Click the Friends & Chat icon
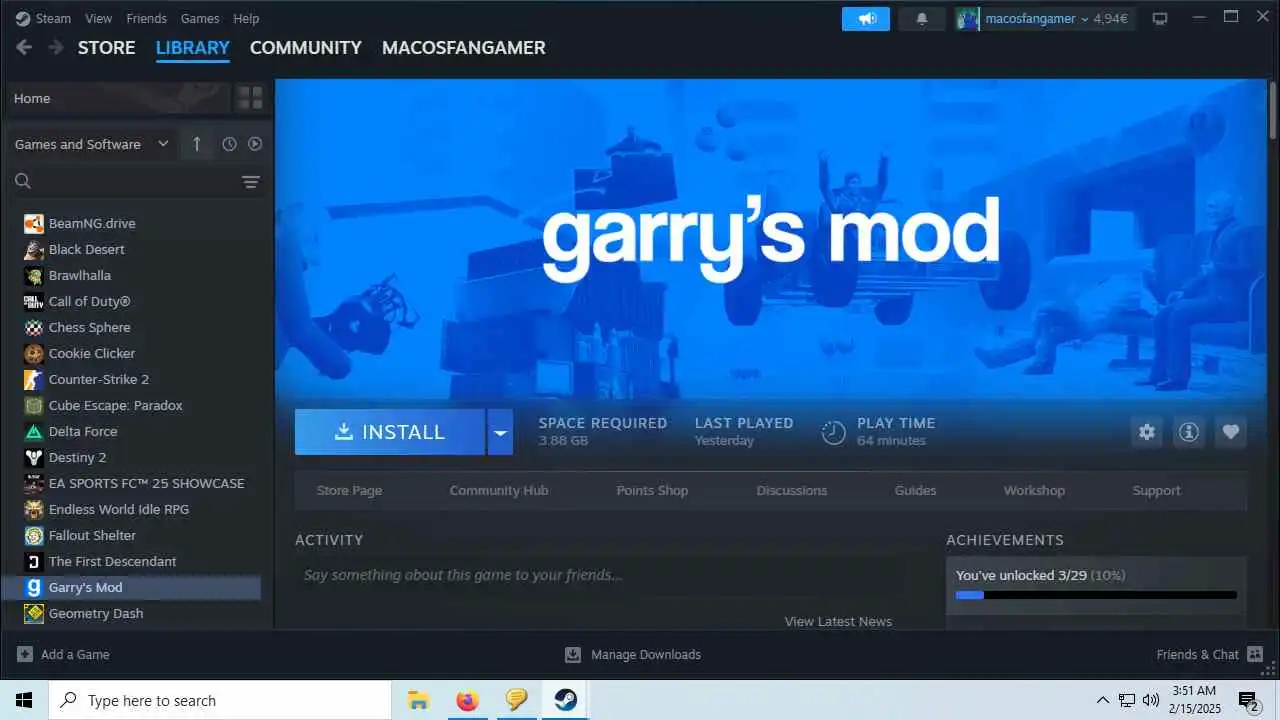This screenshot has height=720, width=1280. coord(1255,654)
